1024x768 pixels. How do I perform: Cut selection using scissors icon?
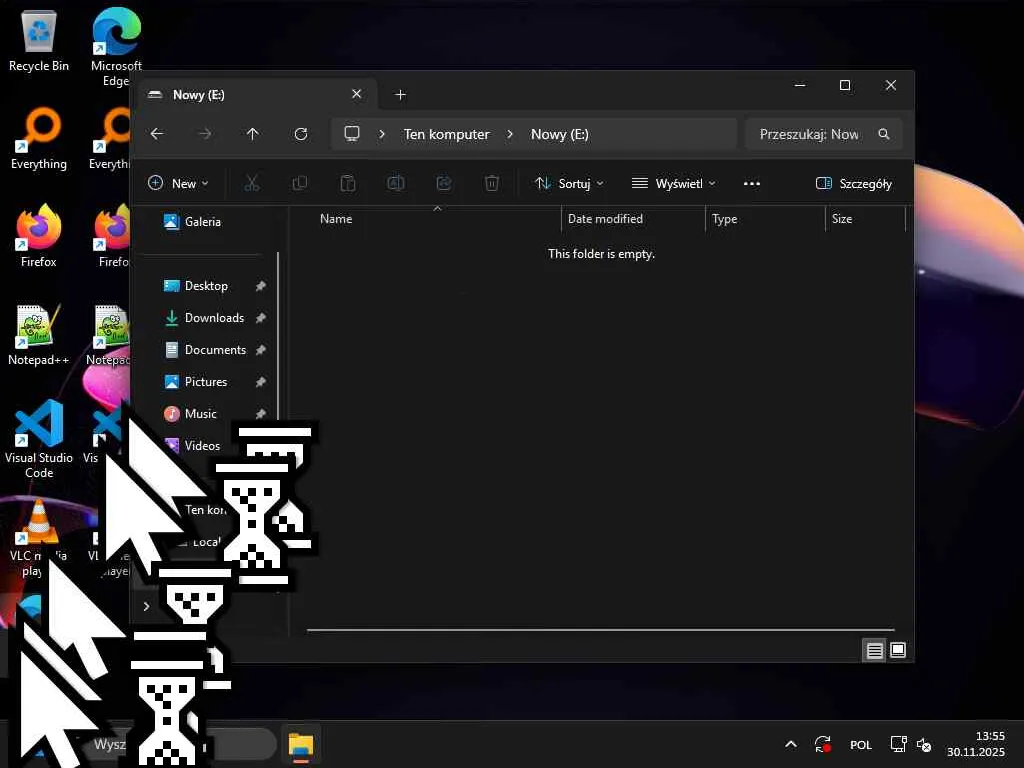[x=251, y=184]
